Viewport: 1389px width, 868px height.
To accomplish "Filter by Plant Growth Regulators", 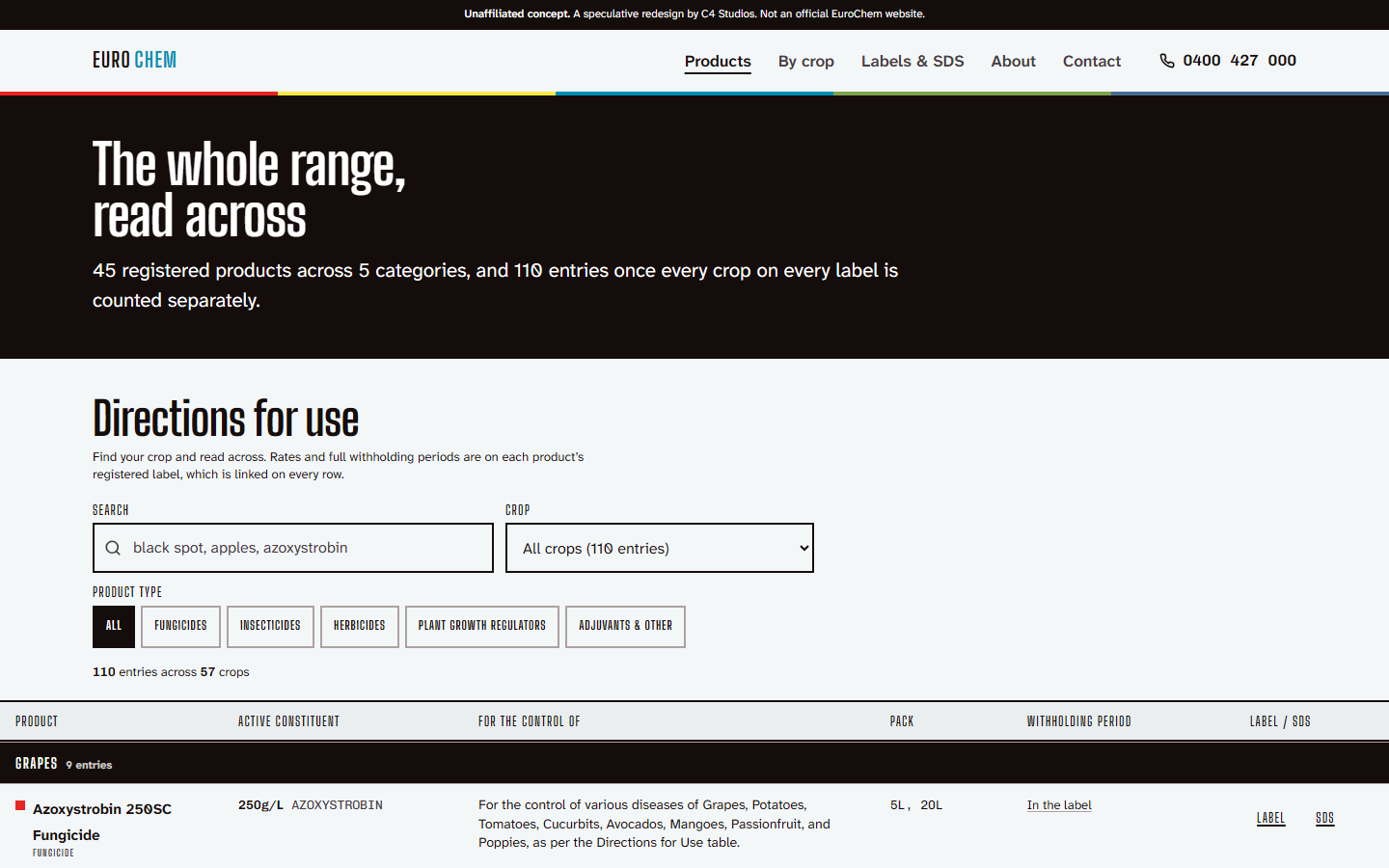I will click(482, 627).
